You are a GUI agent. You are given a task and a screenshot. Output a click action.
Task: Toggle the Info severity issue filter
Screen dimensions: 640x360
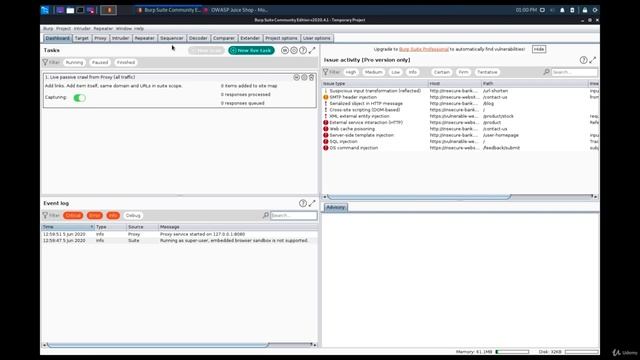tap(413, 72)
